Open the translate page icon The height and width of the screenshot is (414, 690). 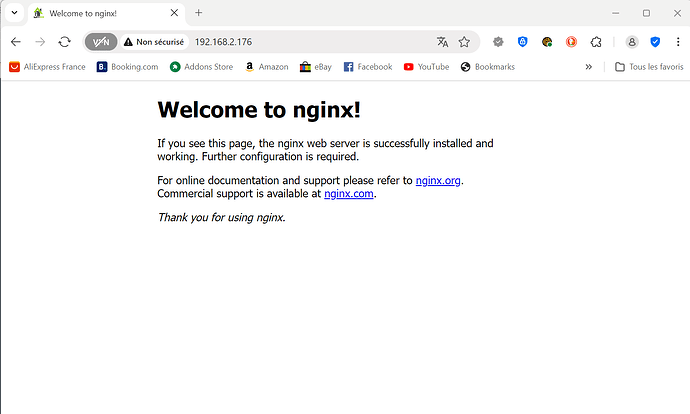[442, 42]
